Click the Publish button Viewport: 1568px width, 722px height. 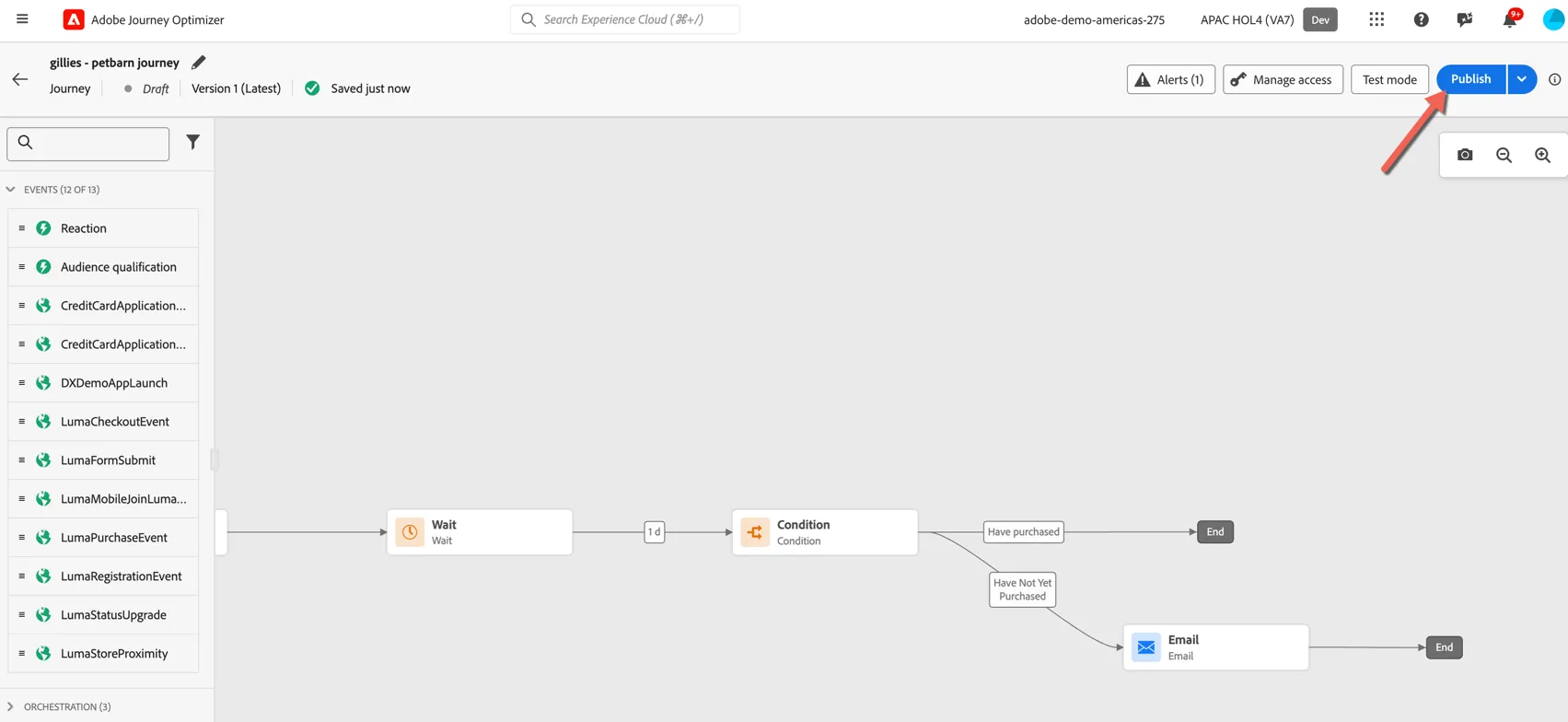tap(1471, 79)
